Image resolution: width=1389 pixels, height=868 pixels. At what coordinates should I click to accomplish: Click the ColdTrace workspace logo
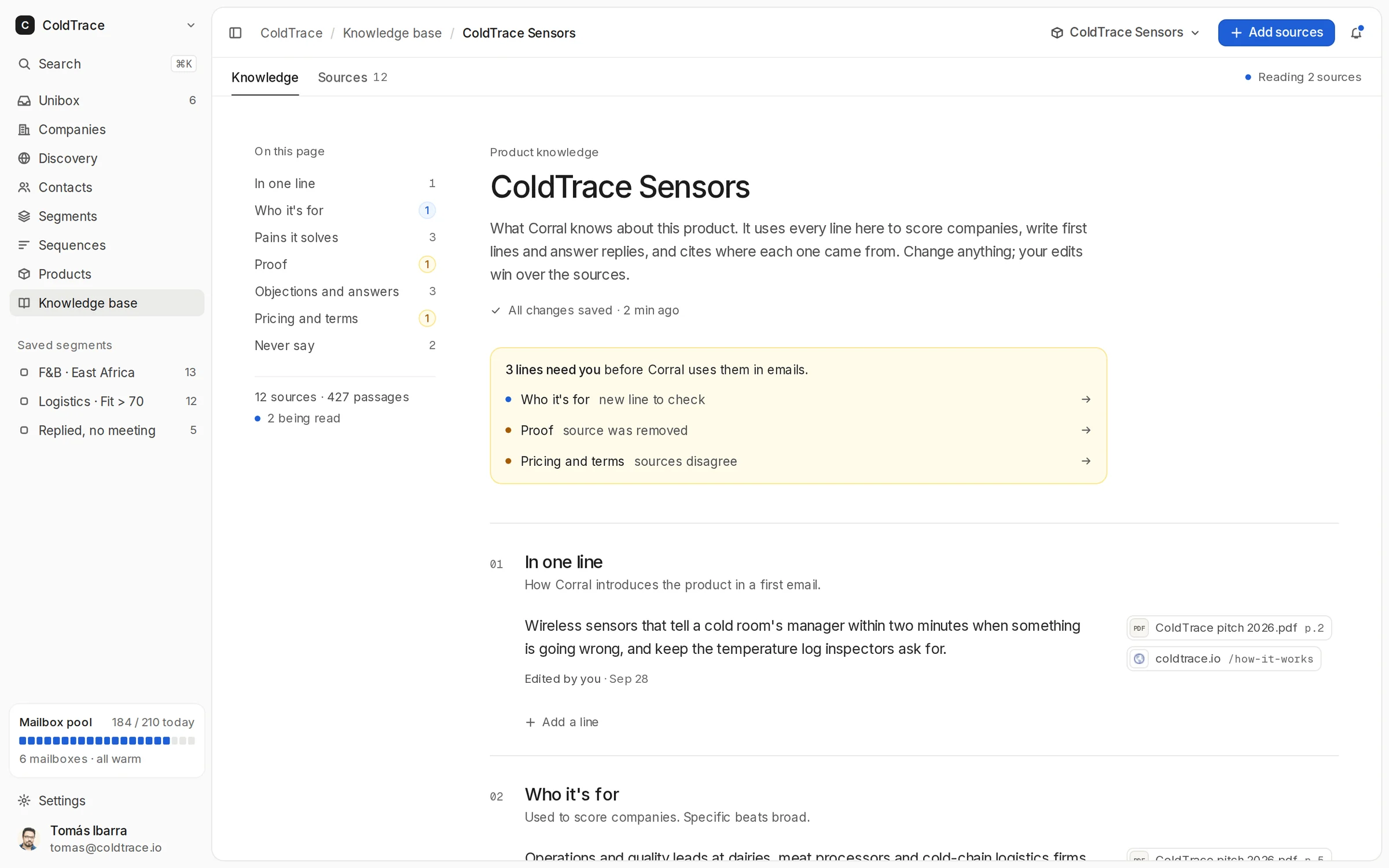click(25, 25)
